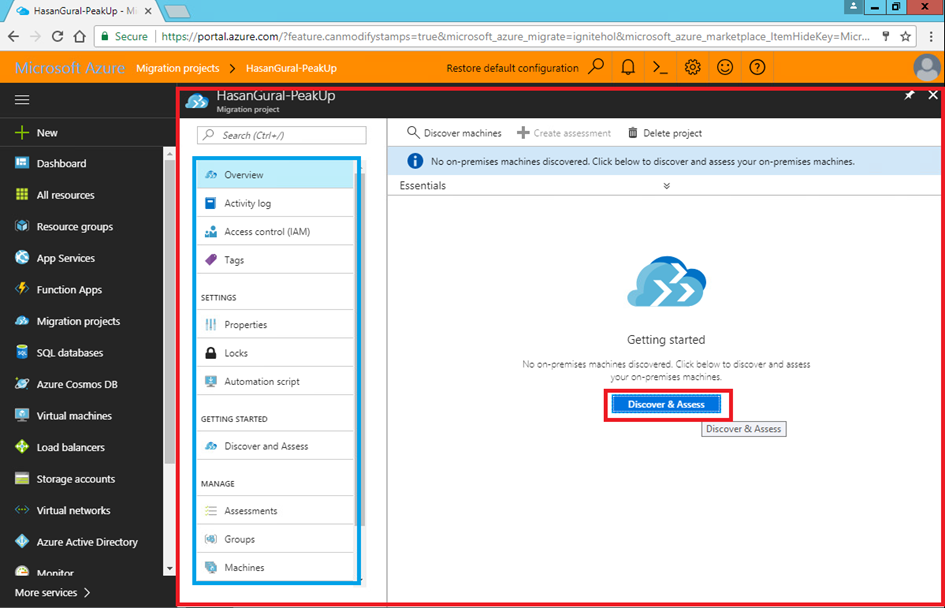This screenshot has height=608, width=945.
Task: Open the help question mark
Action: point(757,67)
